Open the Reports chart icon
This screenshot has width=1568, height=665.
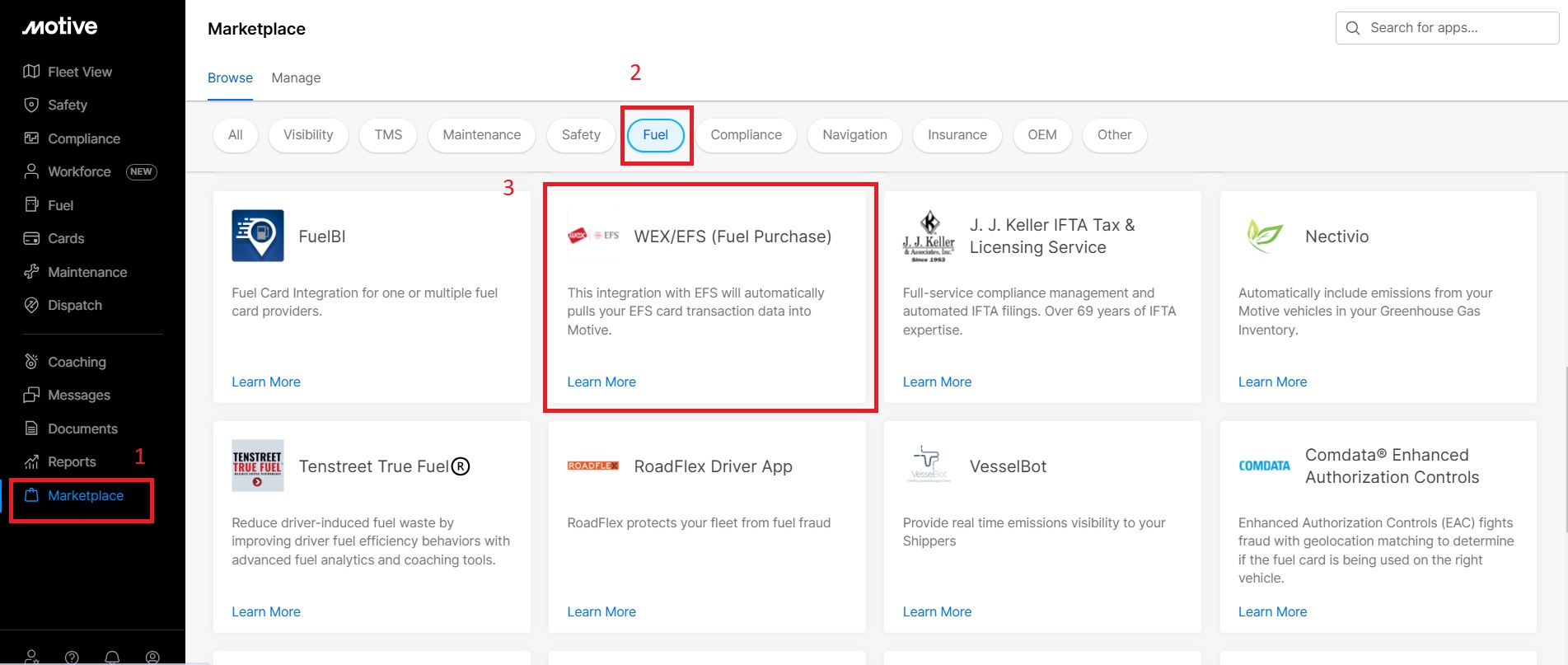pos(31,461)
